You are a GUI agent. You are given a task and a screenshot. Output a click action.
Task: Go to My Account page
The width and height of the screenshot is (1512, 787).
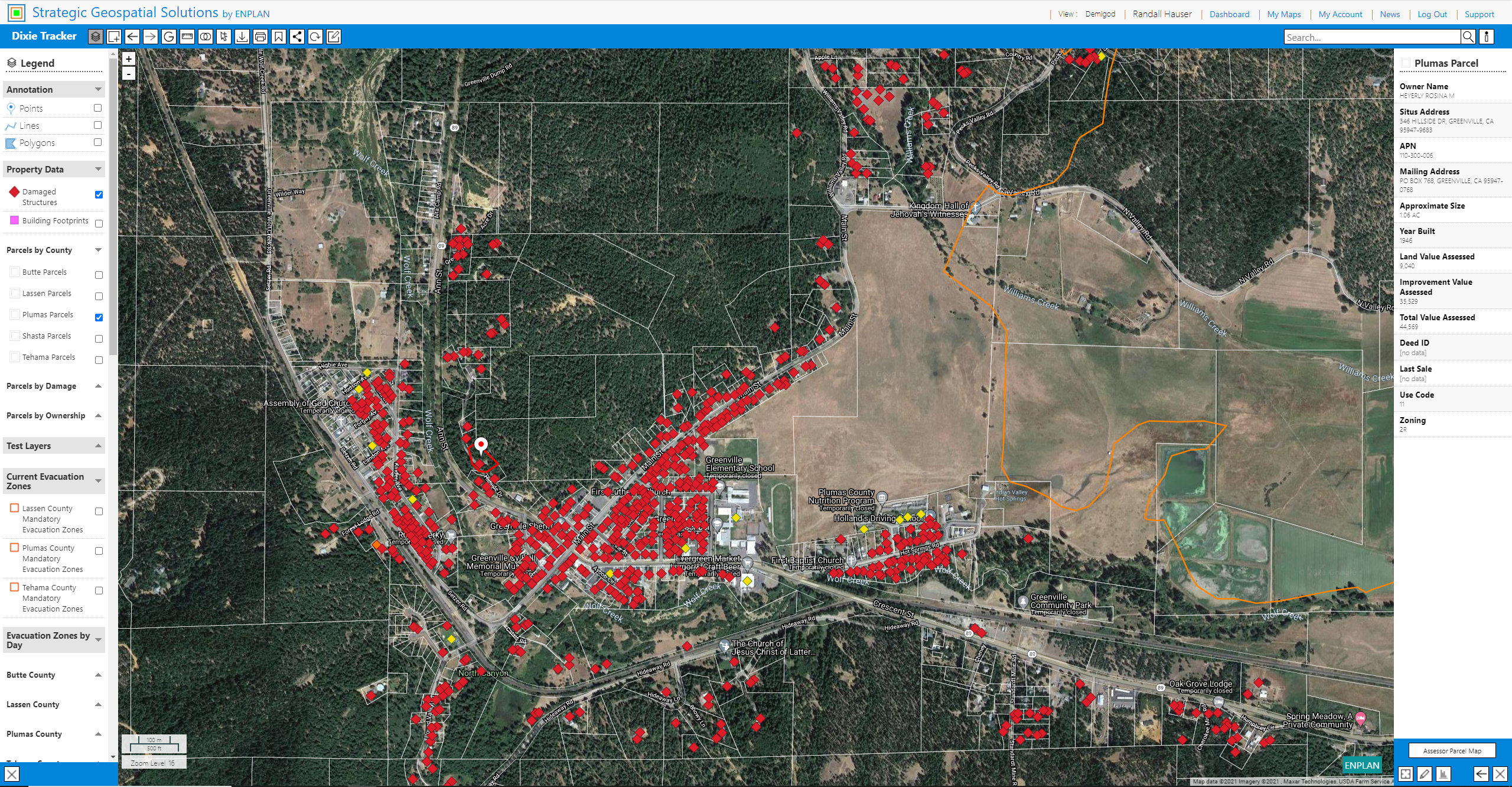(x=1340, y=14)
